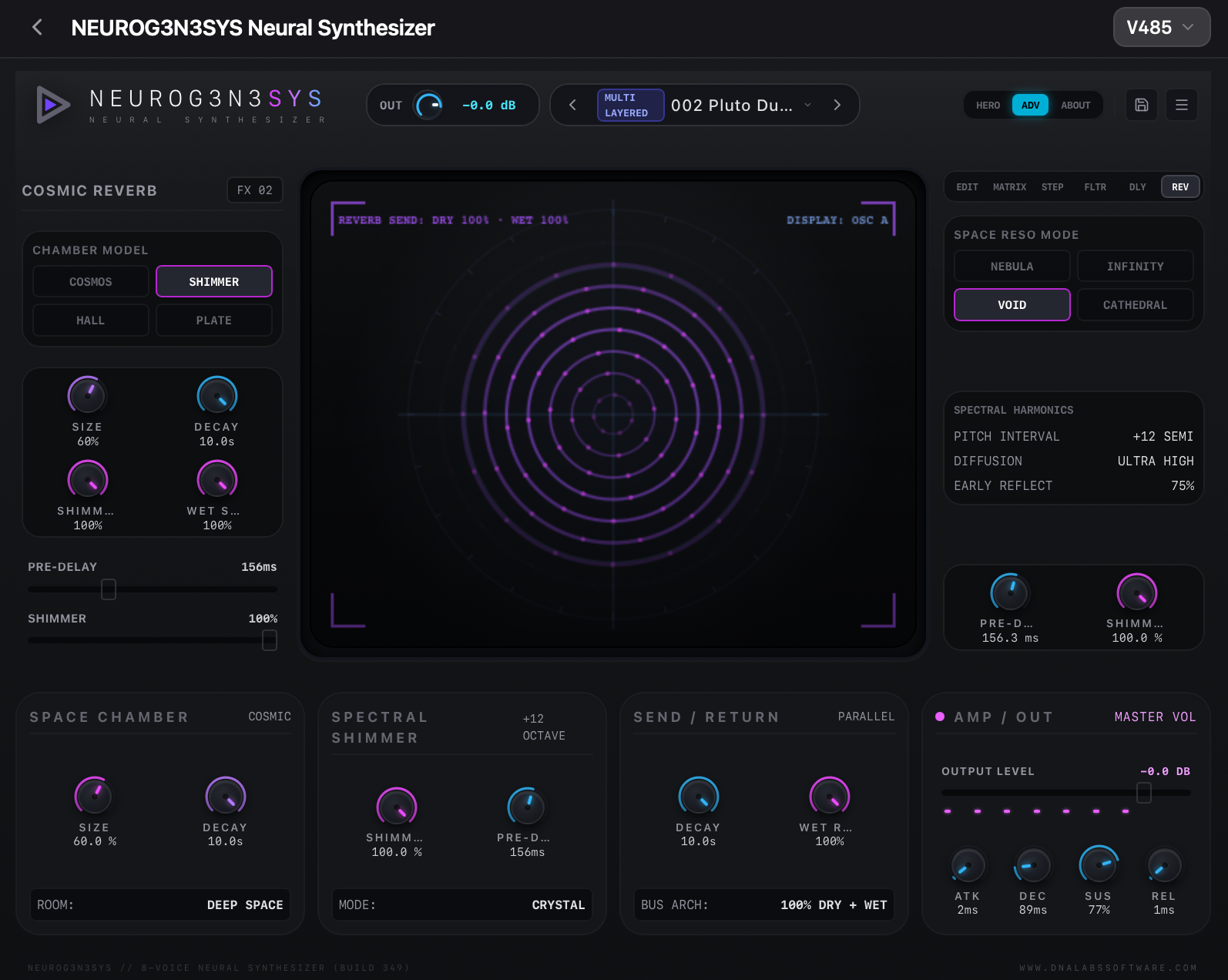Screen dimensions: 1228x980
Task: Click the FX 02 slot button
Action: tap(255, 190)
